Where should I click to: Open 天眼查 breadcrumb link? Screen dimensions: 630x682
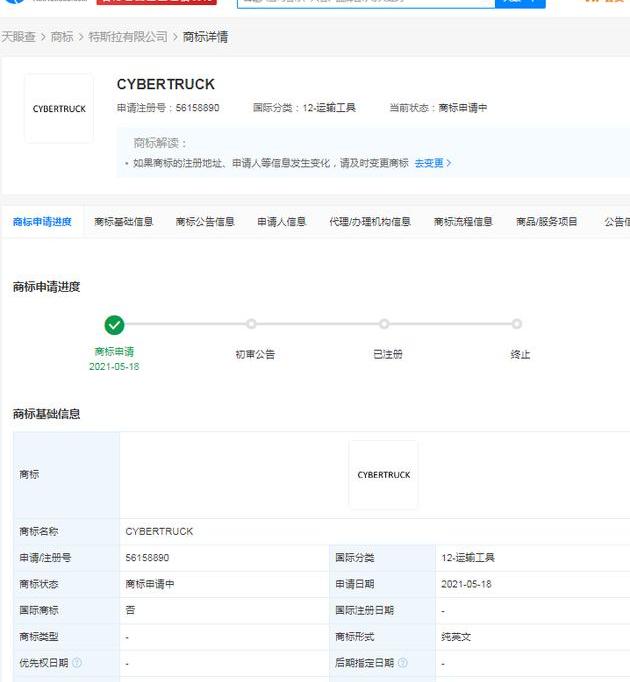point(18,37)
